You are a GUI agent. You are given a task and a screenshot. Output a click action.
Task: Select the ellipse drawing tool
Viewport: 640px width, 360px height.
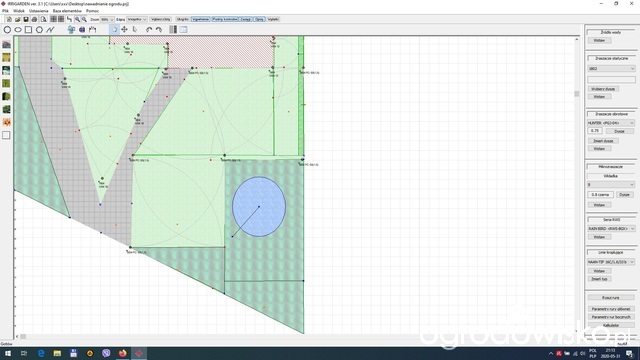point(18,30)
